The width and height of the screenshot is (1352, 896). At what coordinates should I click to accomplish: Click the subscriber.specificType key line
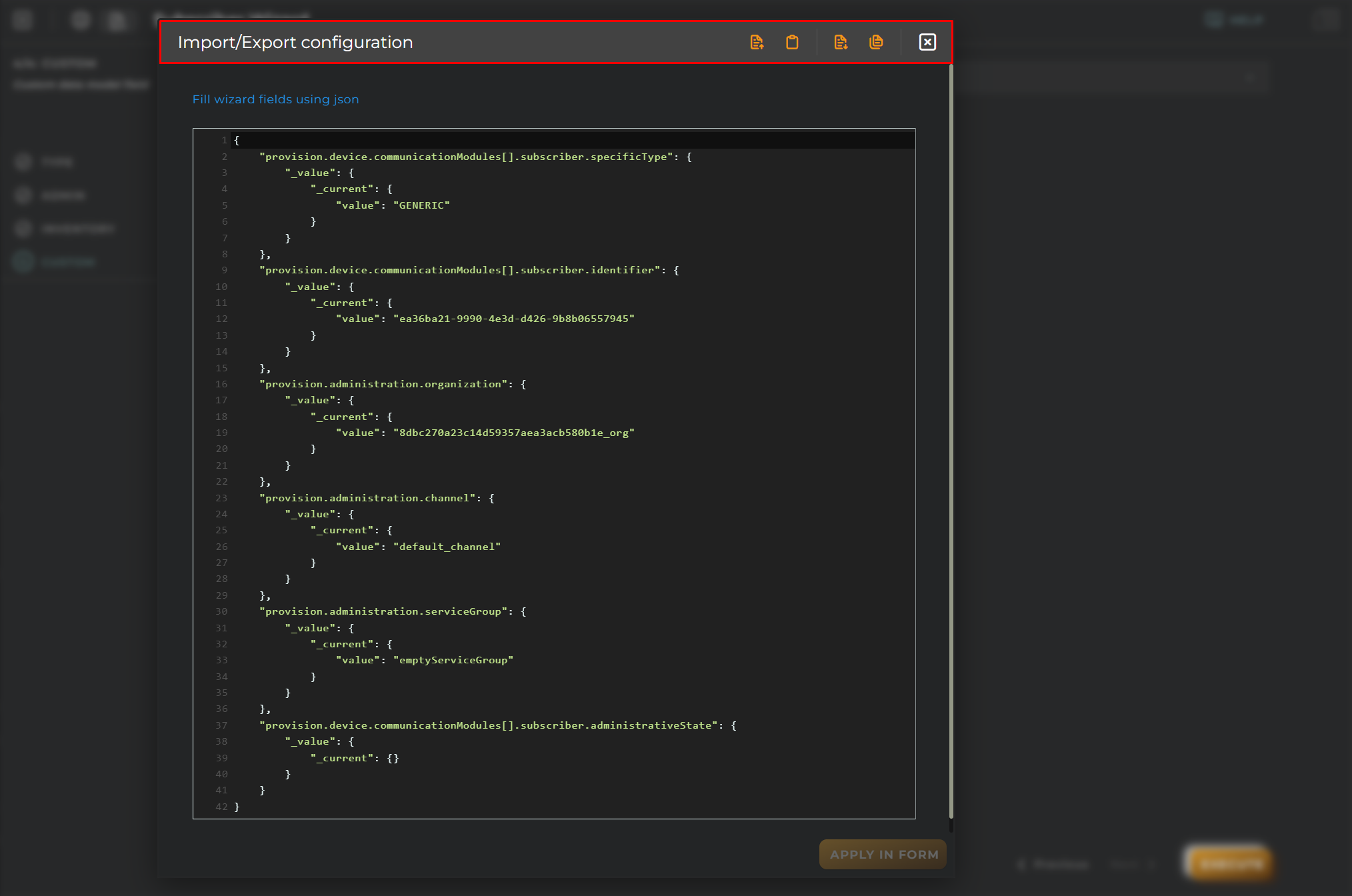[475, 157]
